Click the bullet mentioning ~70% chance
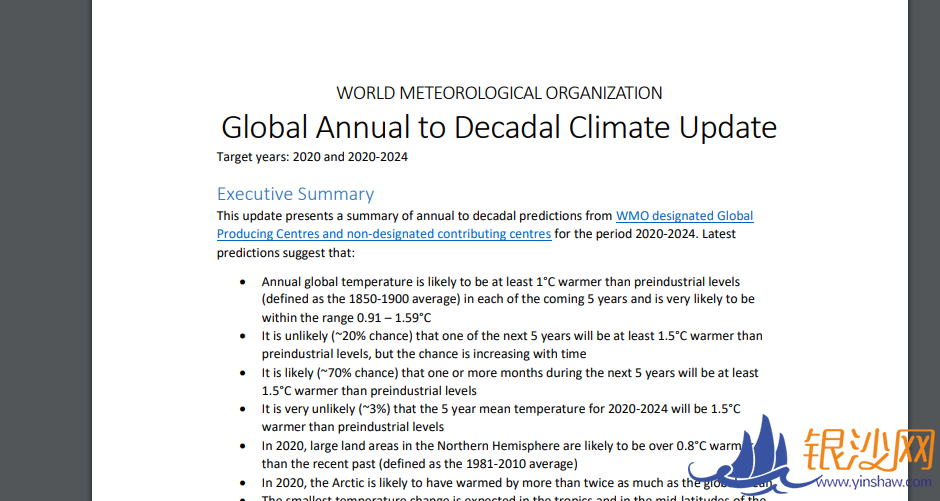Image resolution: width=940 pixels, height=501 pixels. coord(510,373)
